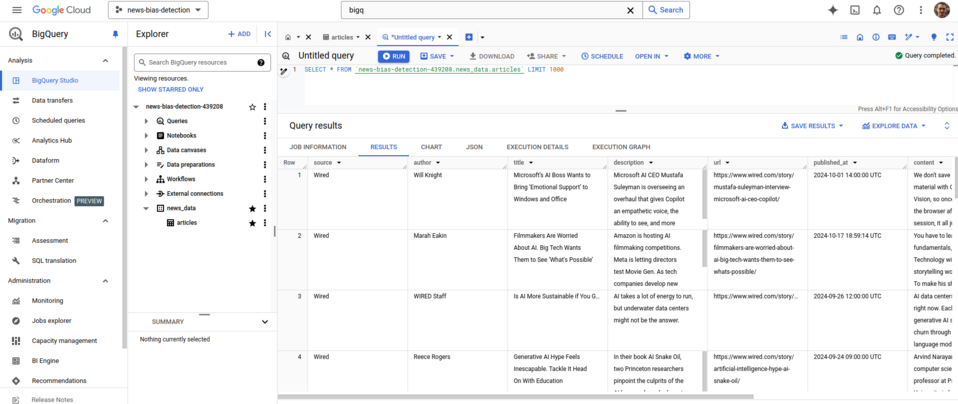958x404 pixels.
Task: Expand the Notebooks tree node
Action: [147, 136]
